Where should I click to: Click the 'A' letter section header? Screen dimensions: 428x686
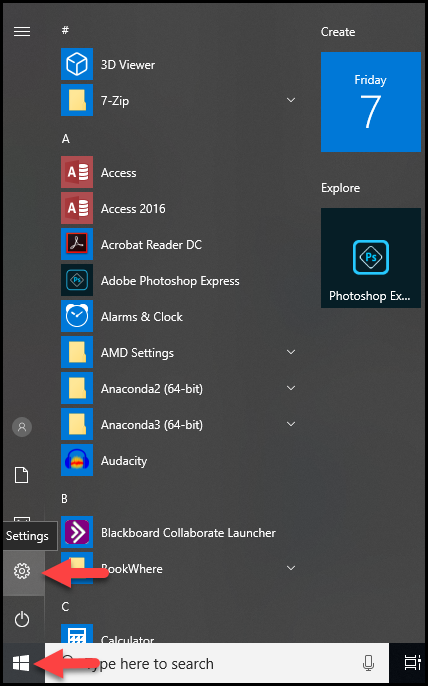click(x=66, y=139)
